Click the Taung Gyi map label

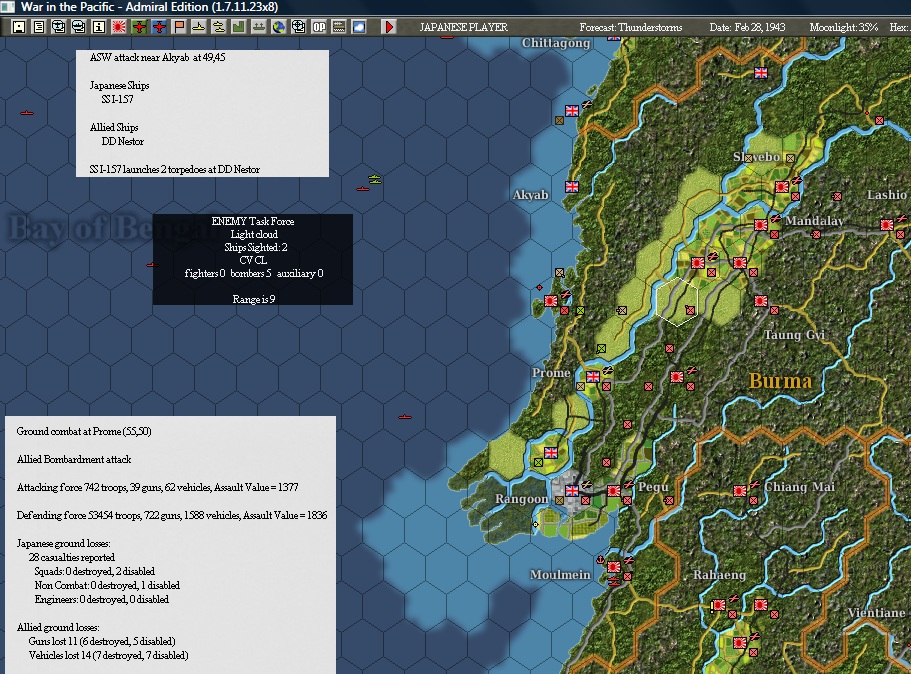tap(794, 335)
